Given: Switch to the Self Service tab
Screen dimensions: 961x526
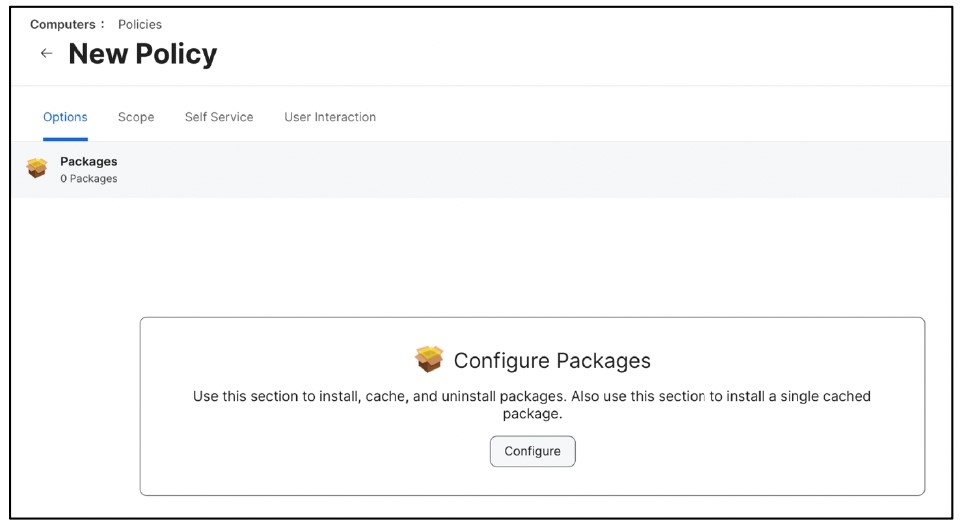Looking at the screenshot, I should pyautogui.click(x=219, y=117).
